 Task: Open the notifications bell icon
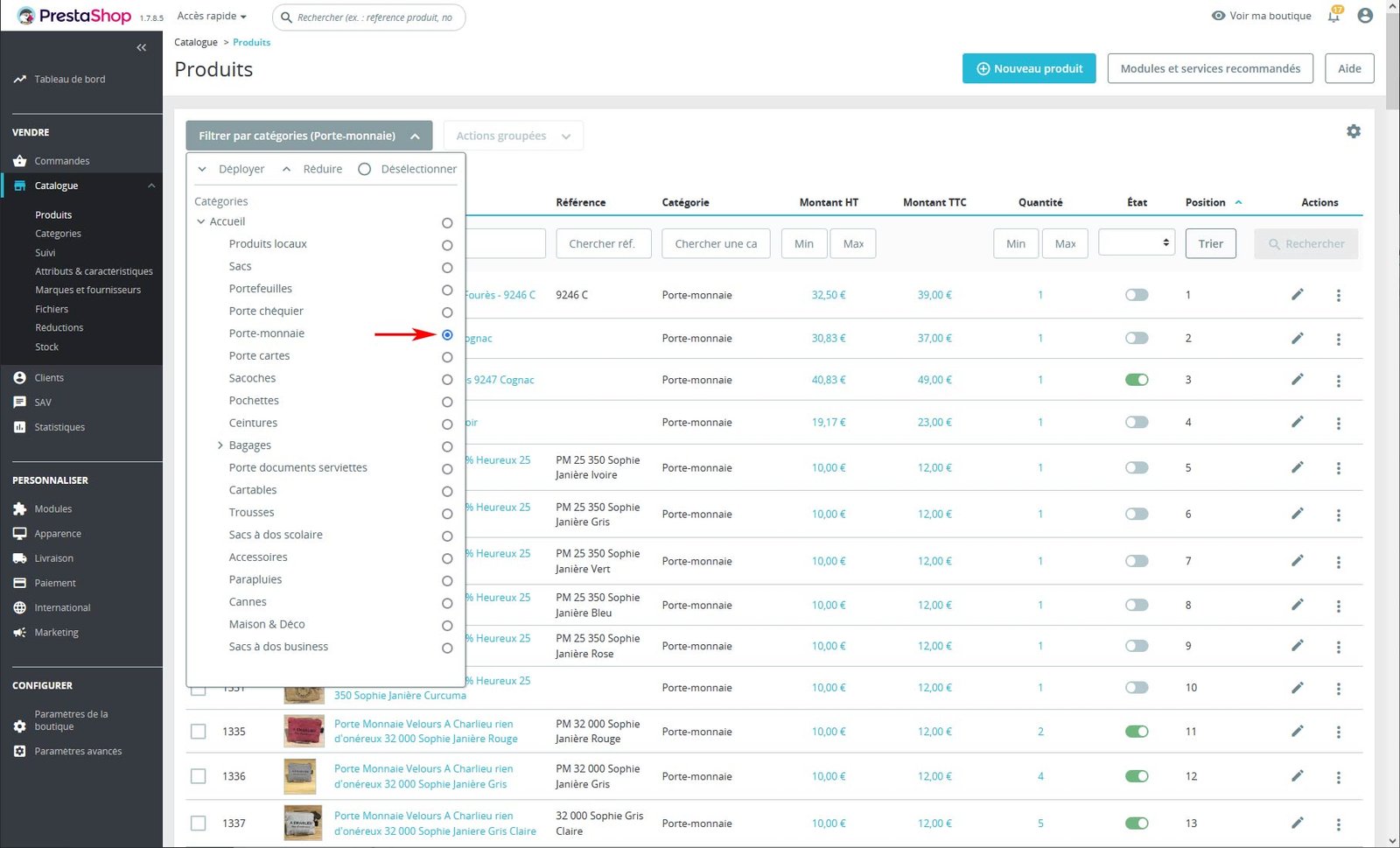coord(1333,16)
